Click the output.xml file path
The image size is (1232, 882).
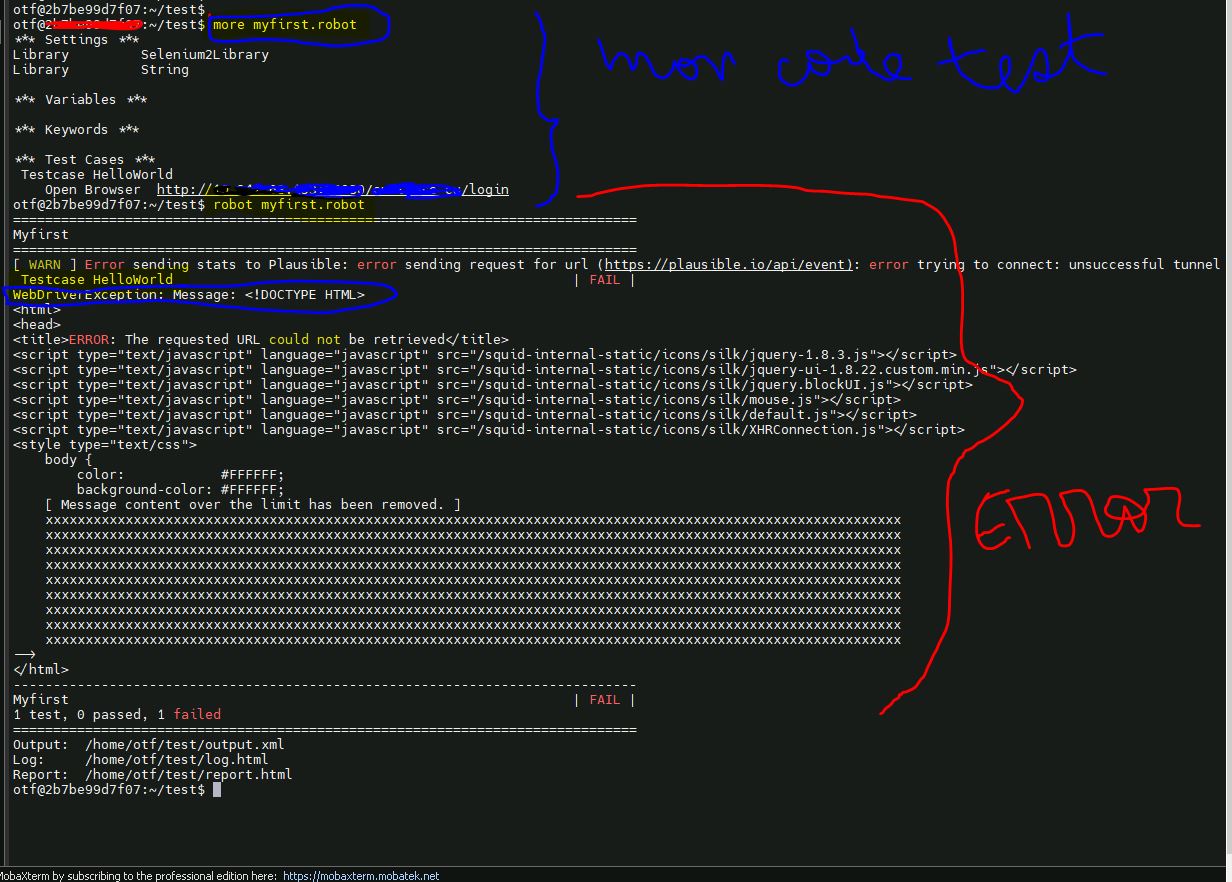184,745
